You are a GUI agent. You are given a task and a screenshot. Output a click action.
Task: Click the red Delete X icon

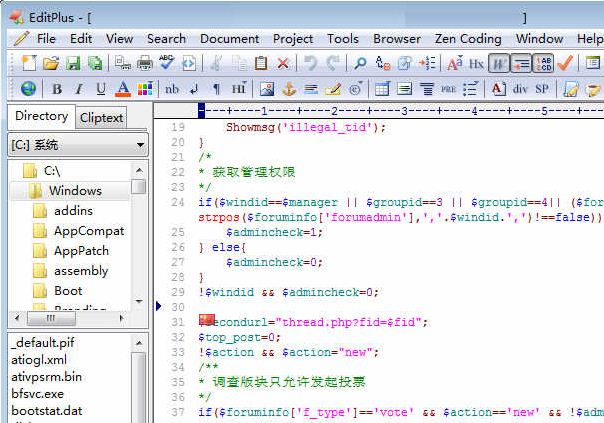click(x=283, y=63)
